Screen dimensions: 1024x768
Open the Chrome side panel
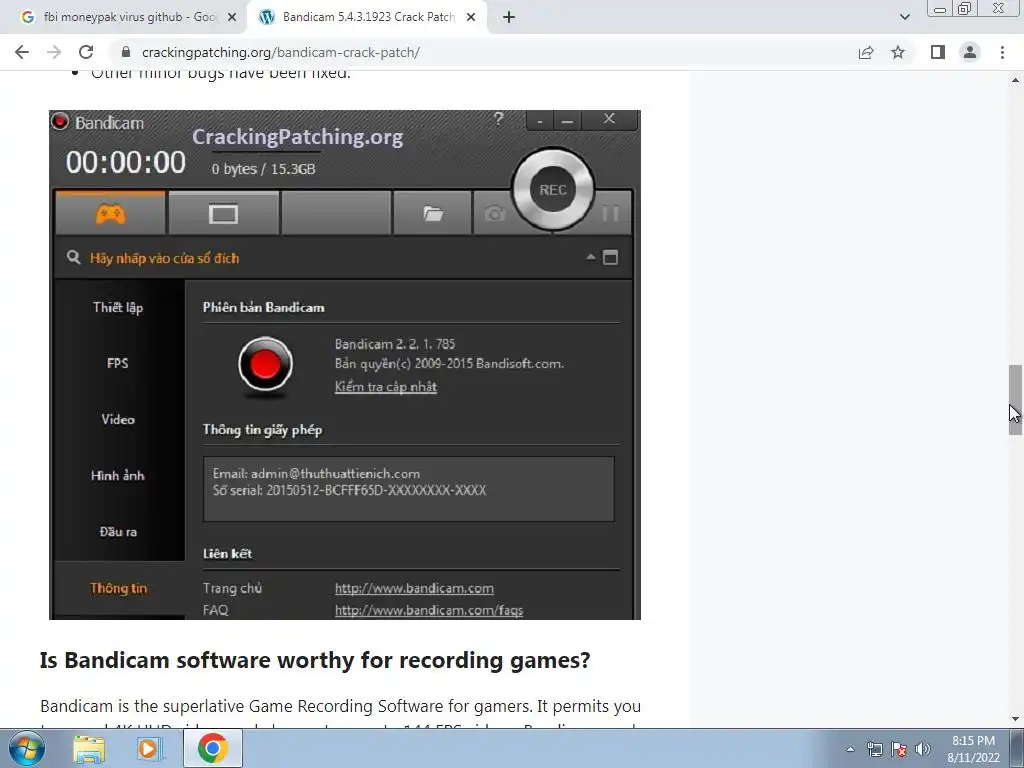click(x=938, y=52)
